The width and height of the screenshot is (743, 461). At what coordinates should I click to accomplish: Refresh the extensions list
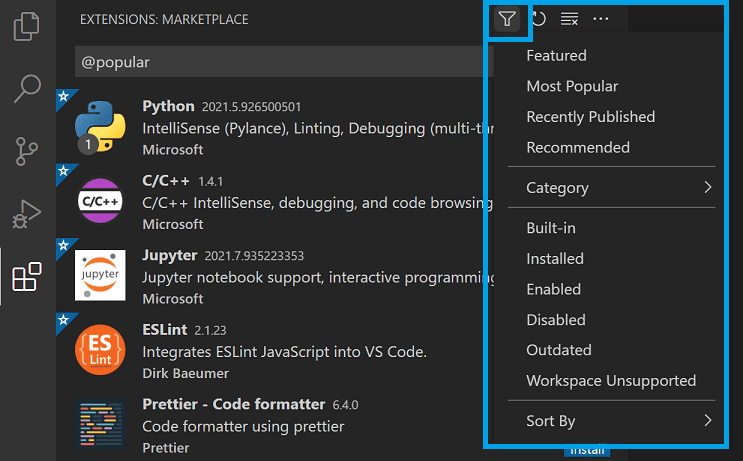click(x=539, y=19)
